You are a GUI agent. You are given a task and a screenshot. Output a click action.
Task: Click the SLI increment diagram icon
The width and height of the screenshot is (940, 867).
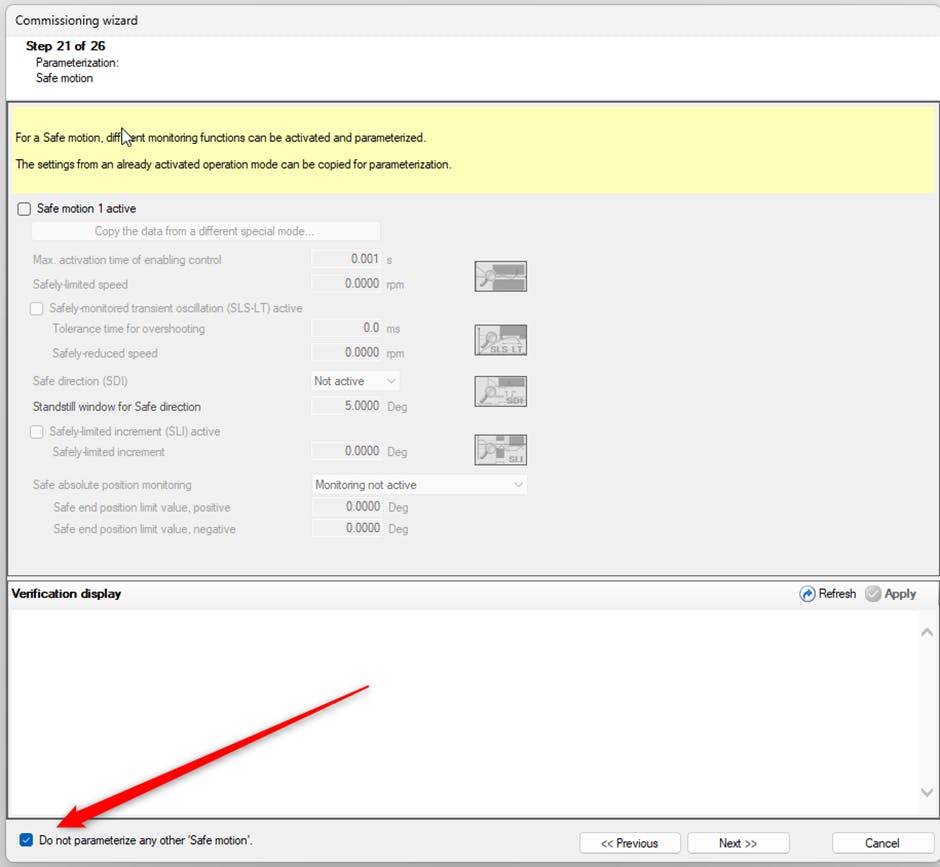[500, 450]
